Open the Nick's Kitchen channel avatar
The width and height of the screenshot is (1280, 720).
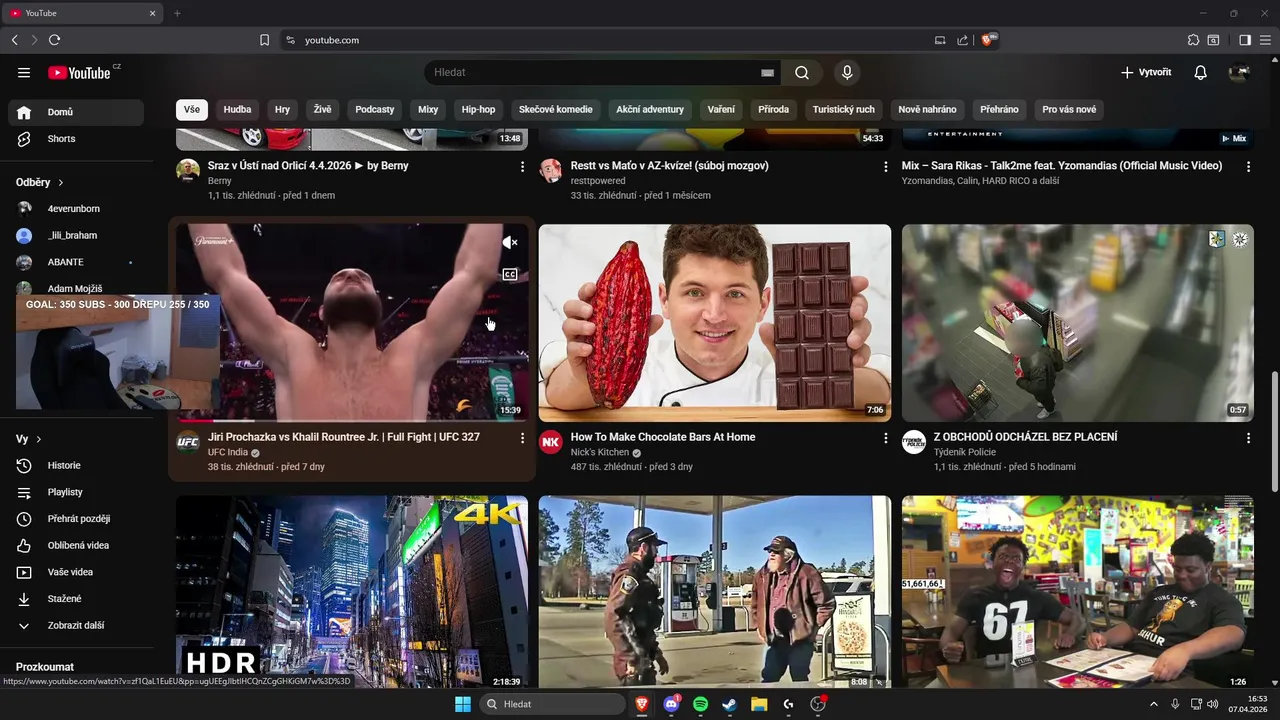coord(551,442)
